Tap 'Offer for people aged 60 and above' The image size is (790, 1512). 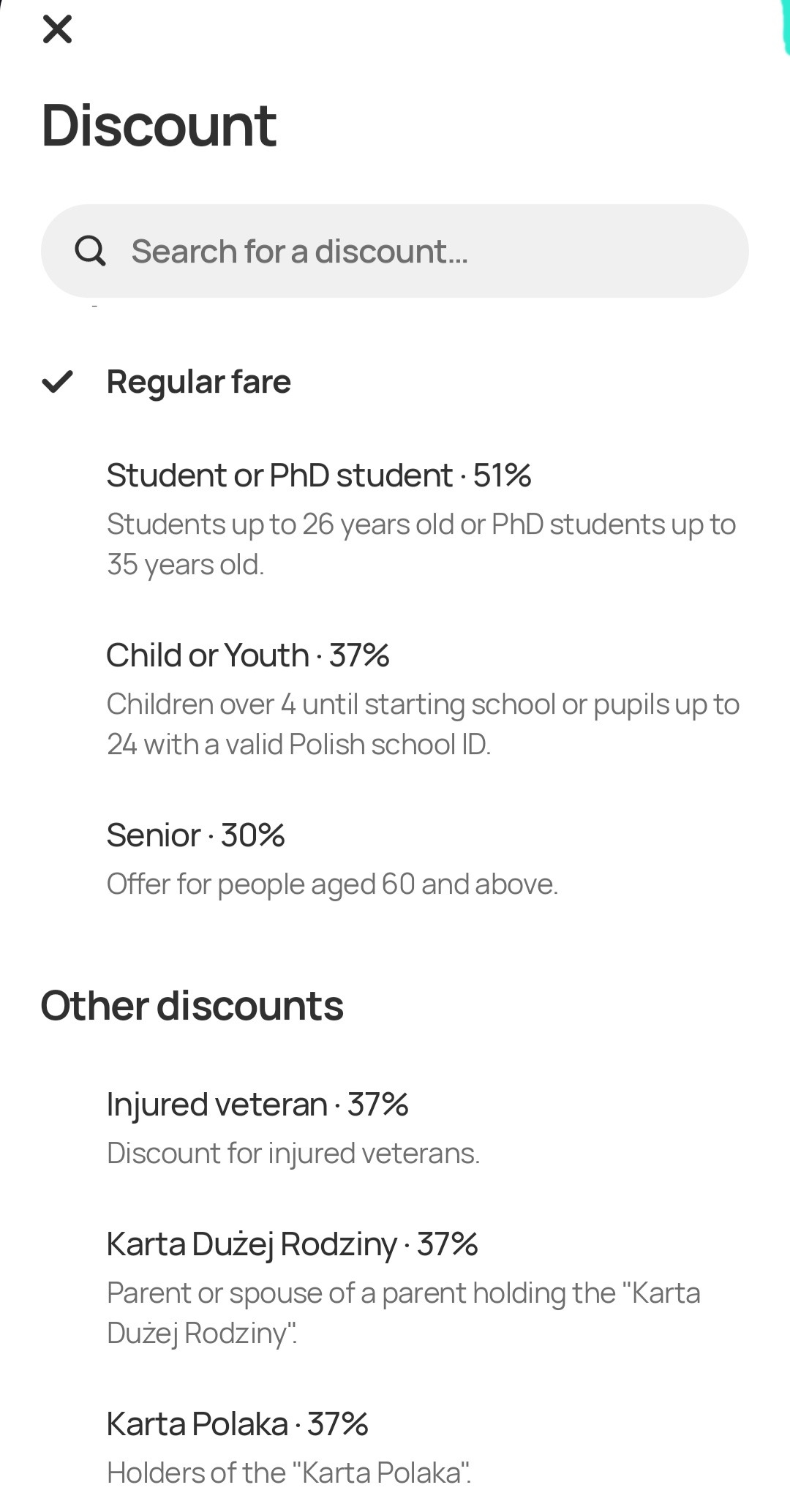(x=332, y=884)
